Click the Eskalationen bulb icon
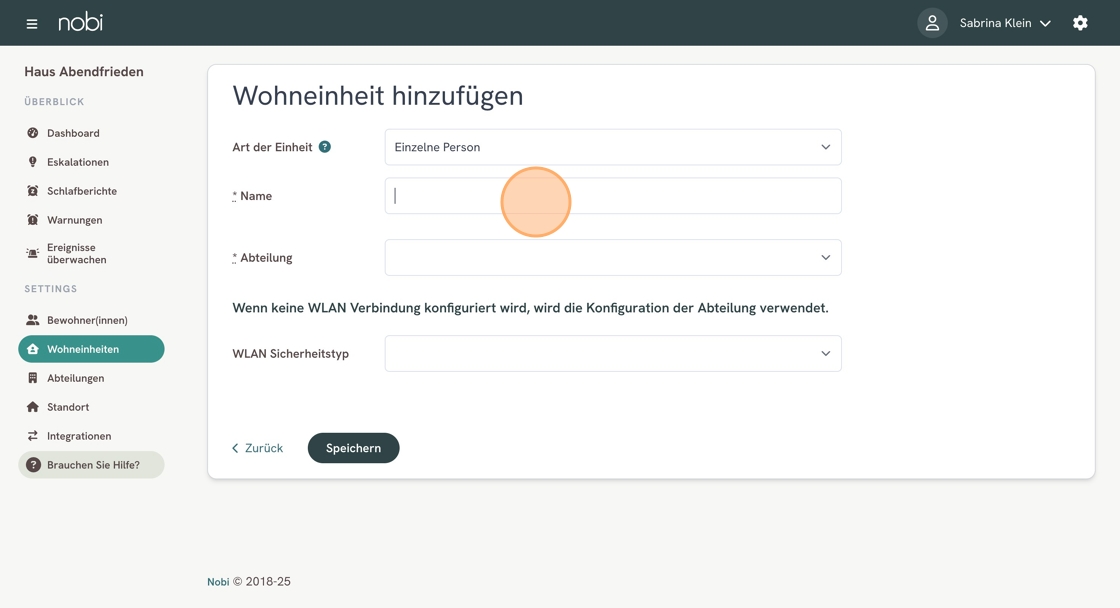 [x=32, y=162]
